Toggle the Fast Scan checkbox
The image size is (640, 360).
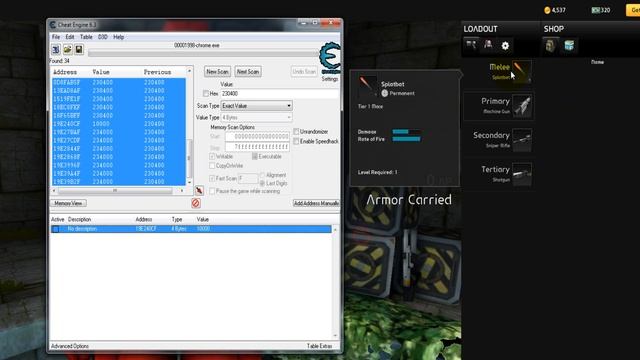point(212,178)
